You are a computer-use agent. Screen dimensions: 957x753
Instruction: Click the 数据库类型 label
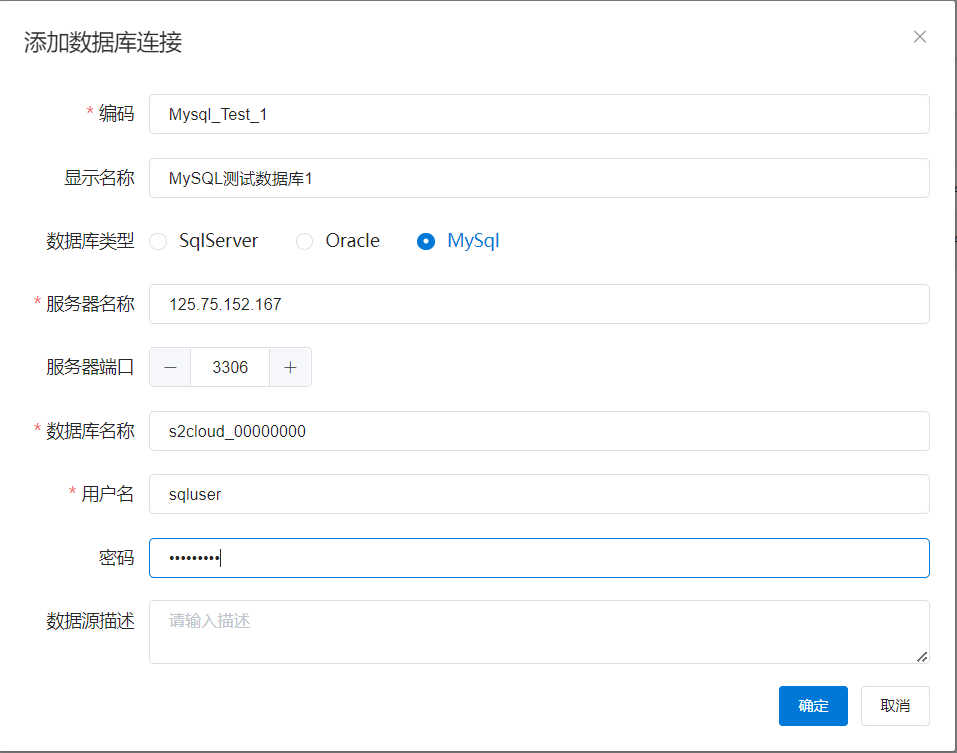pyautogui.click(x=90, y=241)
